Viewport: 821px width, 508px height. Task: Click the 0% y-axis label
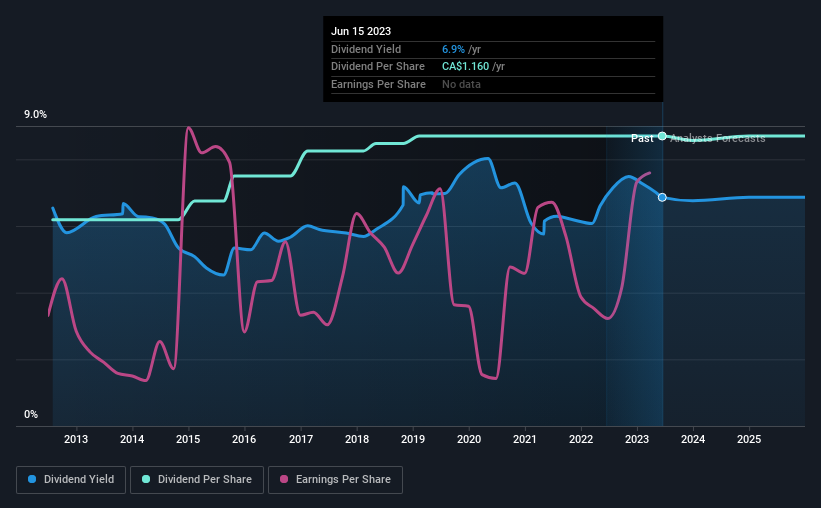pos(31,414)
